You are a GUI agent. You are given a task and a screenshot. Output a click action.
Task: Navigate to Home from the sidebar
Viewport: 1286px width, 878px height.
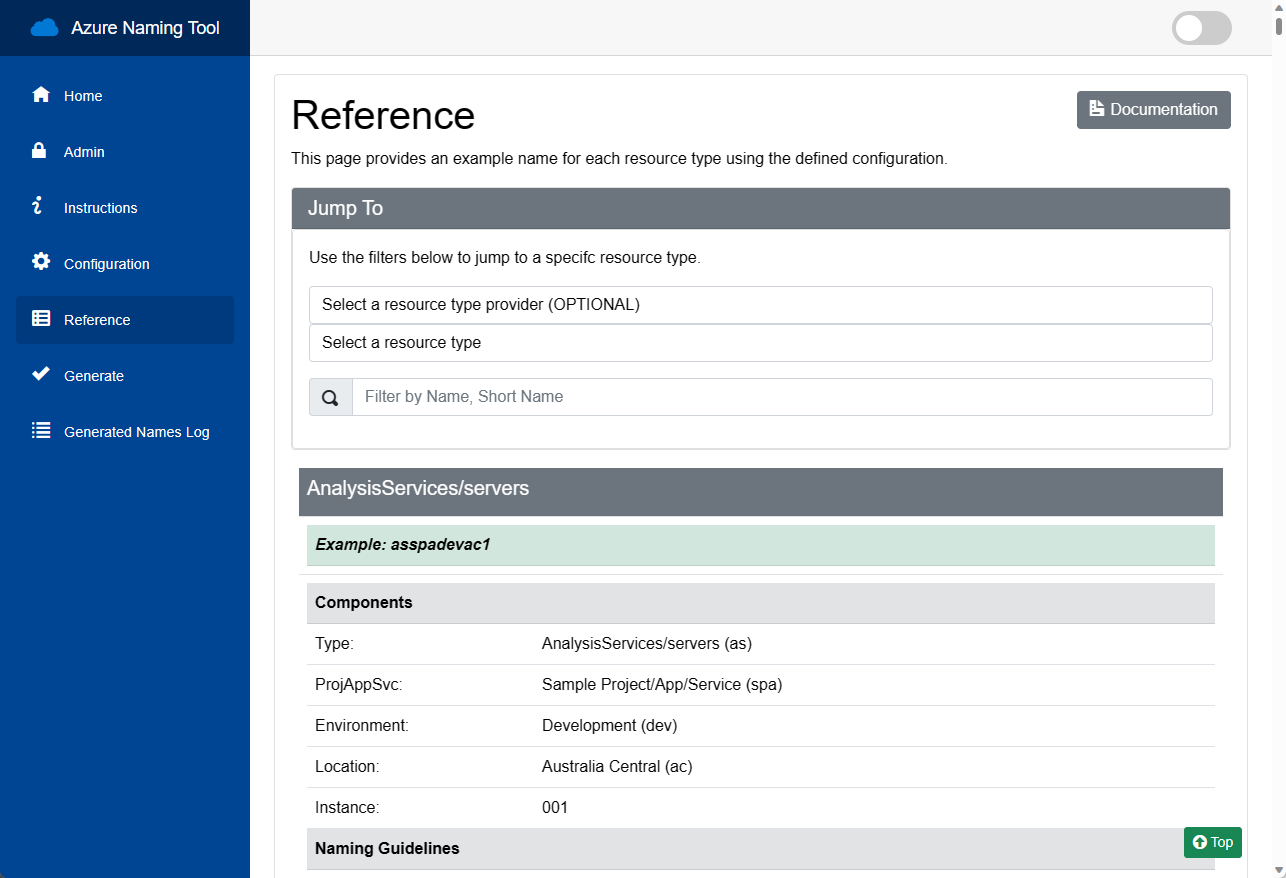click(83, 95)
